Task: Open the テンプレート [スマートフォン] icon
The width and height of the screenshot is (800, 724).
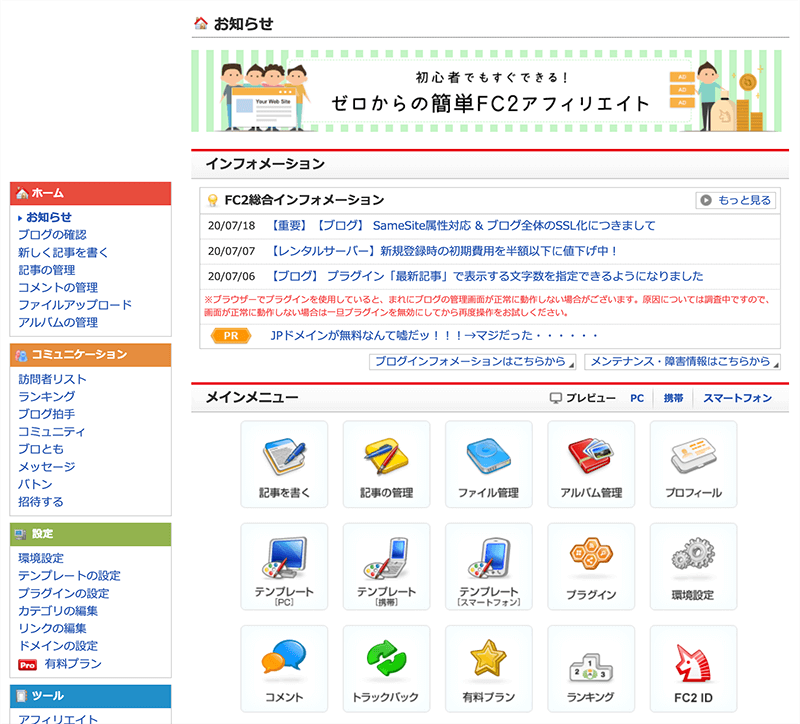Action: pyautogui.click(x=489, y=566)
